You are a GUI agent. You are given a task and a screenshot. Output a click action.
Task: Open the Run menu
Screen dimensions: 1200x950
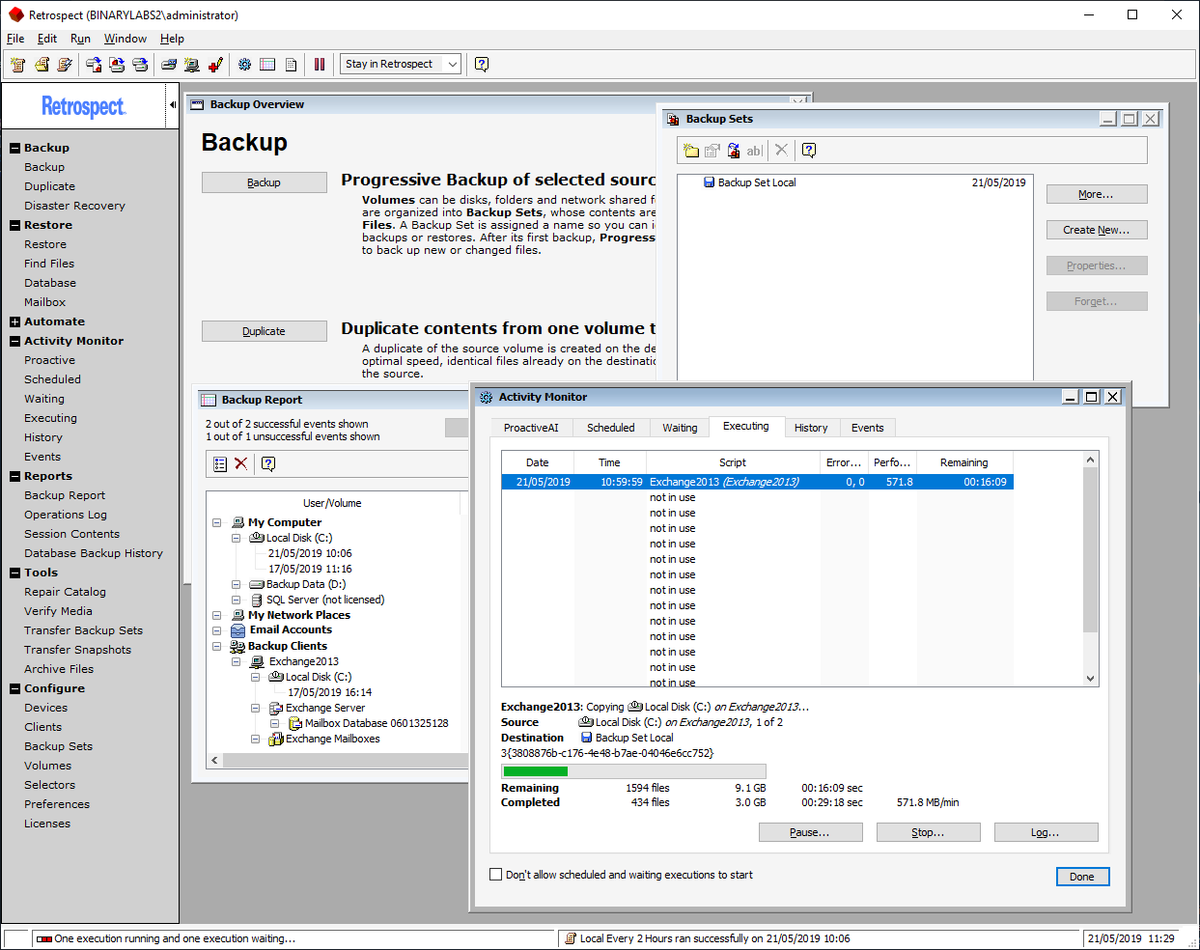pyautogui.click(x=80, y=38)
